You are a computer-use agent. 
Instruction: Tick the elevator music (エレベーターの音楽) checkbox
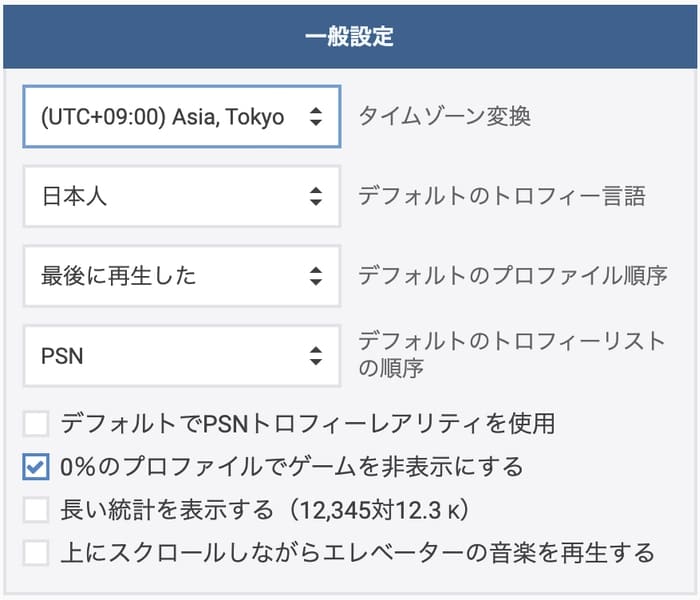pos(36,552)
